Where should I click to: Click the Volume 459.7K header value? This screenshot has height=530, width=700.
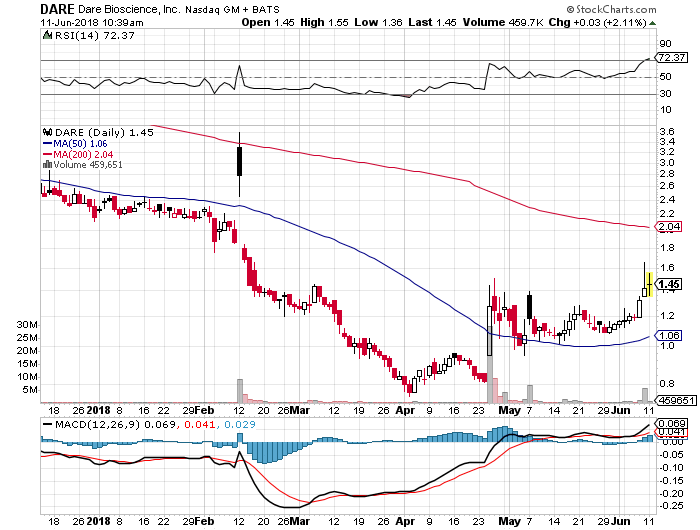pos(503,22)
